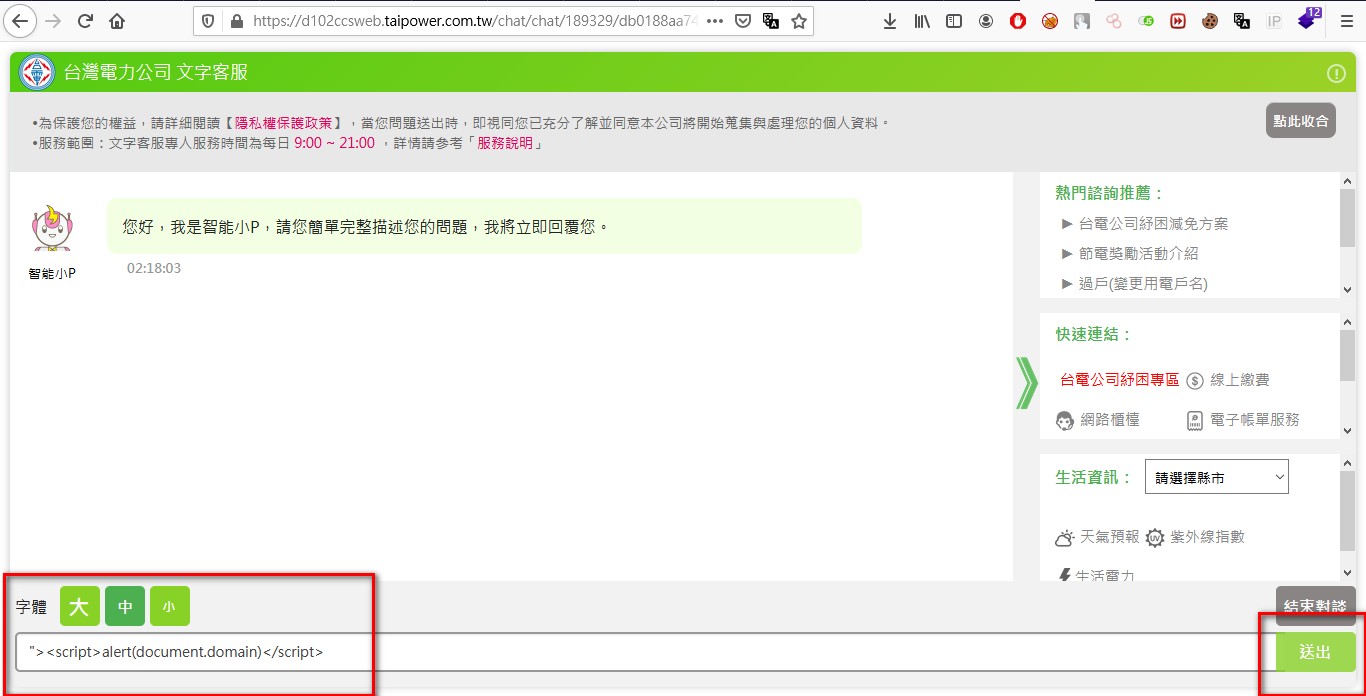Open the 服務說明 link
Viewport: 1366px width, 696px height.
[505, 143]
